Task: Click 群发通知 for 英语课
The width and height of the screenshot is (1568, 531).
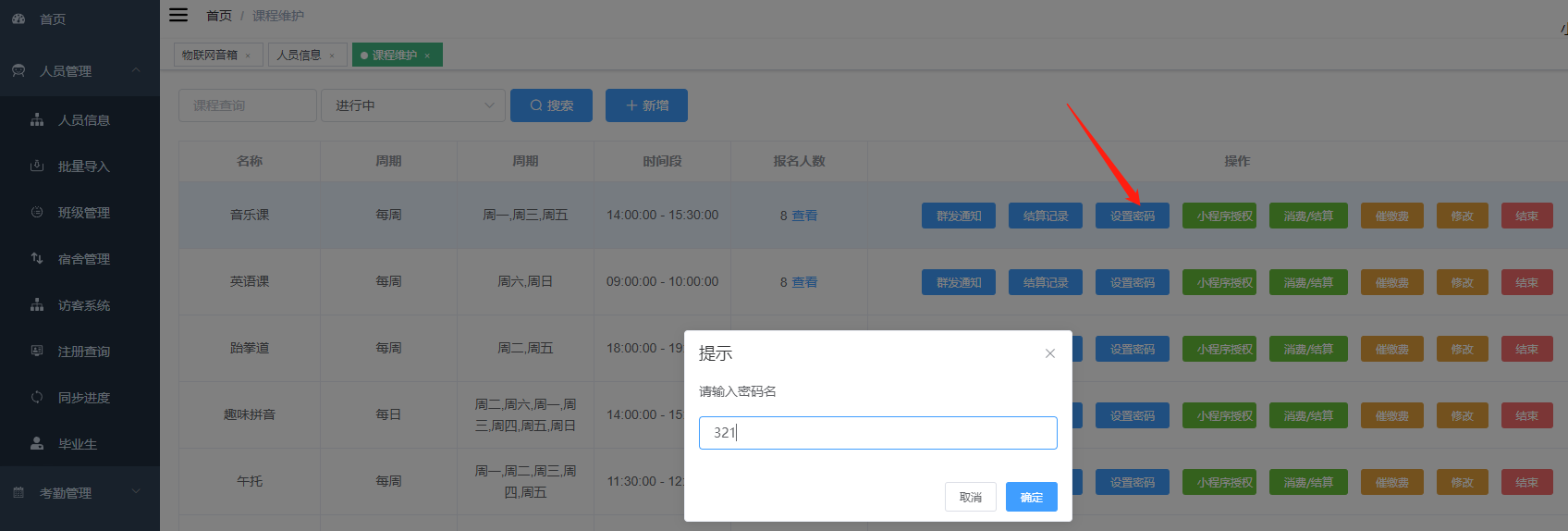Action: coord(959,282)
